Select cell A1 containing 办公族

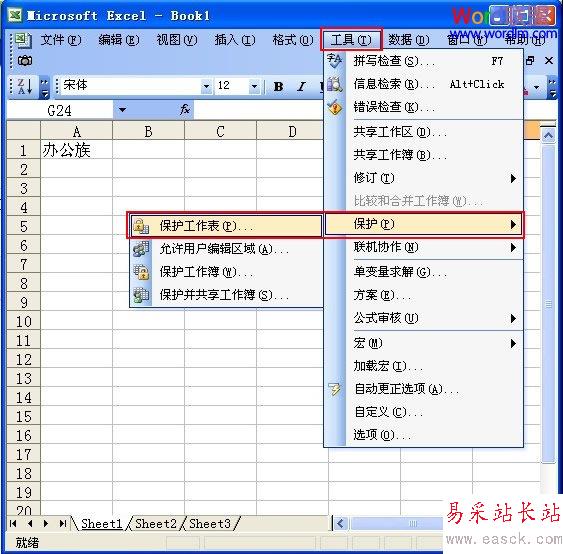click(x=76, y=150)
